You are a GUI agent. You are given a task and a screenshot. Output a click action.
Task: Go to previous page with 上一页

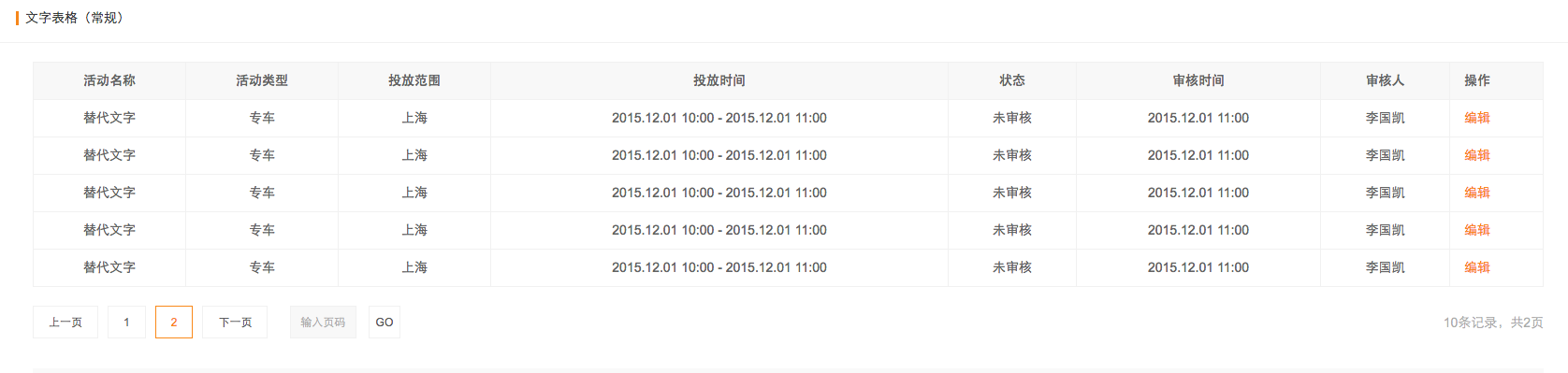[65, 323]
